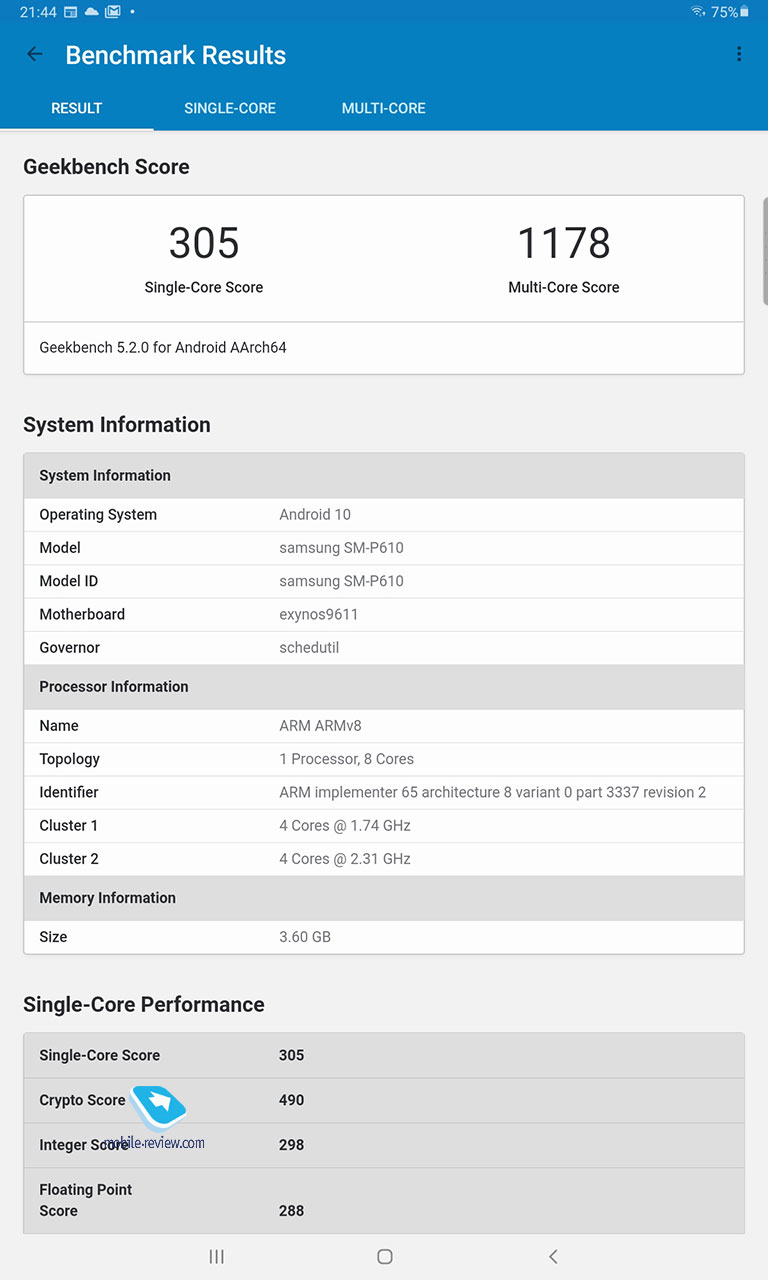Open the three-dot overflow menu
This screenshot has height=1280, width=768.
(x=739, y=55)
